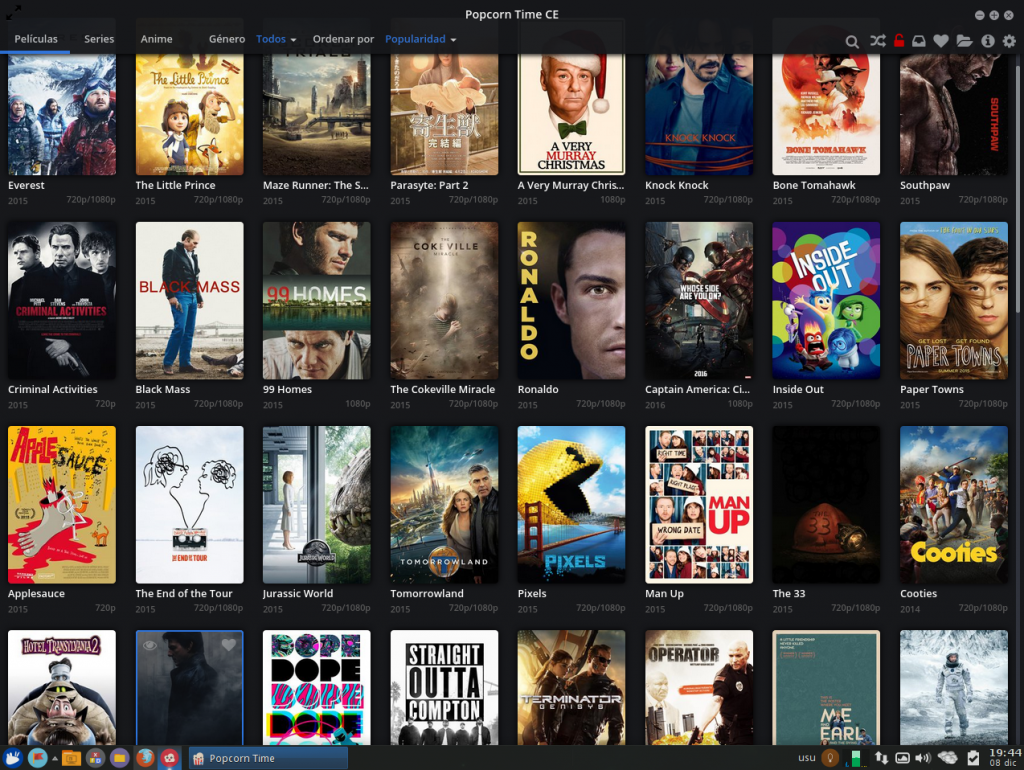This screenshot has height=770, width=1024.
Task: Open The 33 poster
Action: (826, 505)
